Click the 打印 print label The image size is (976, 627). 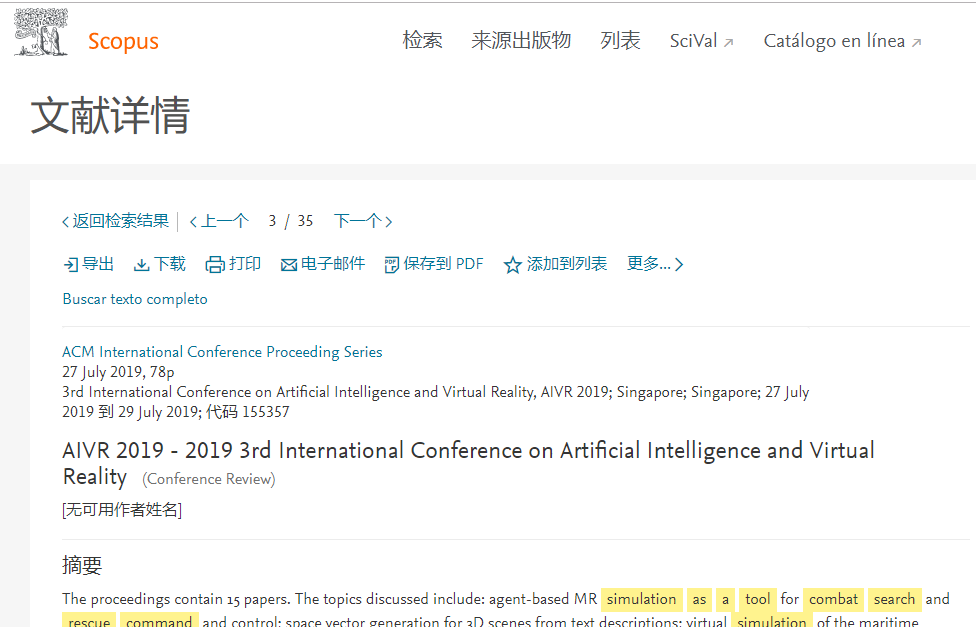(x=245, y=264)
